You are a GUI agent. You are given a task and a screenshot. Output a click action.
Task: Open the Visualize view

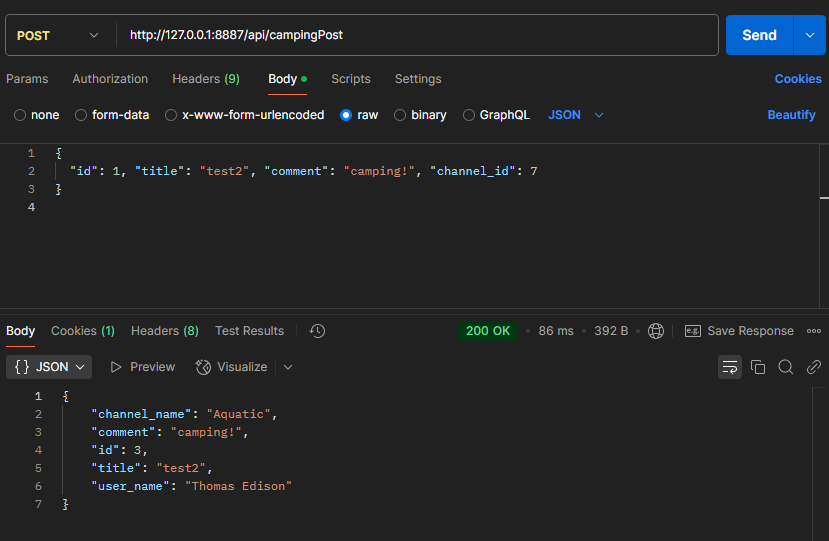click(232, 367)
